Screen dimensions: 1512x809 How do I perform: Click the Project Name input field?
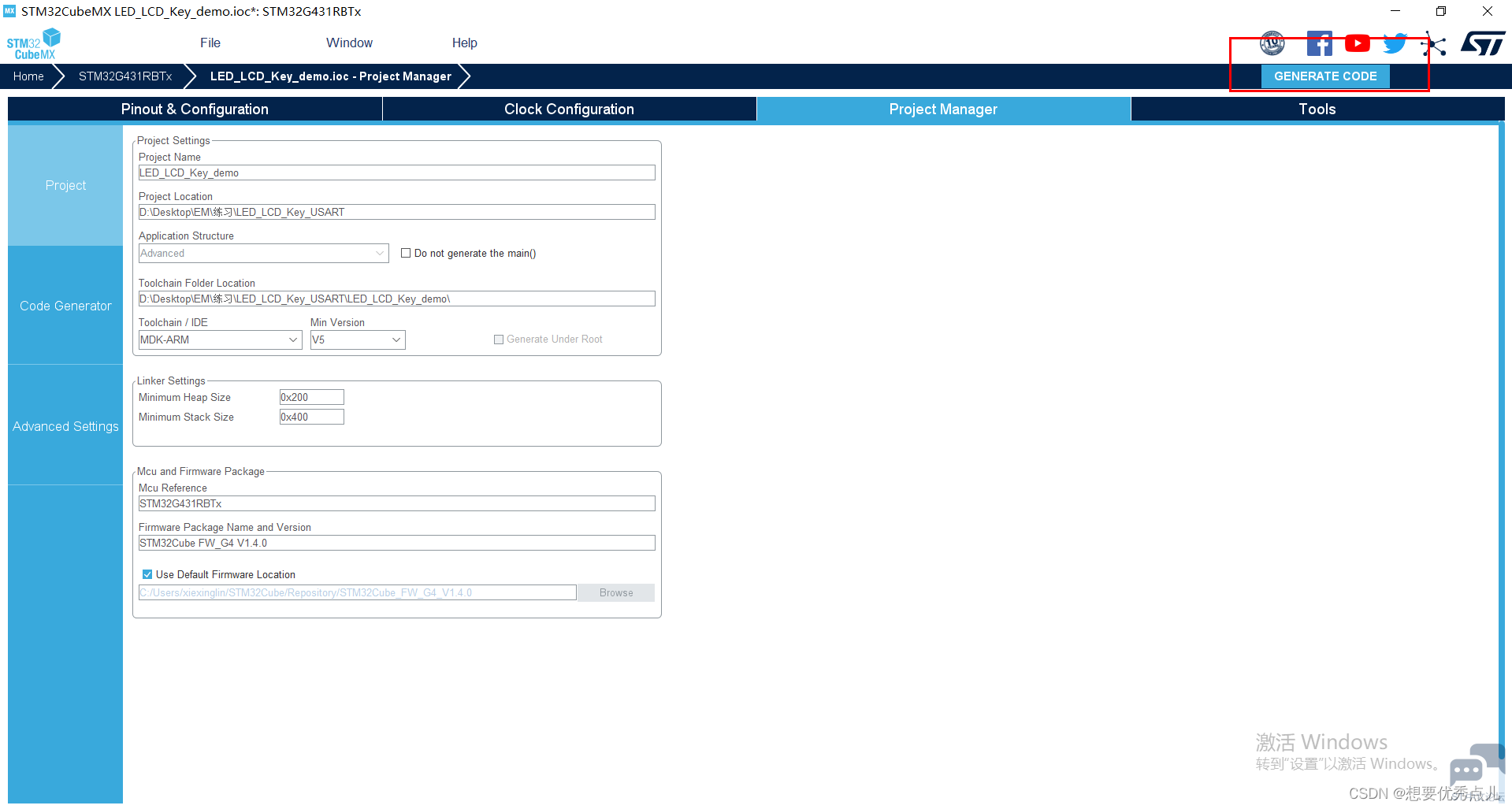pos(396,173)
